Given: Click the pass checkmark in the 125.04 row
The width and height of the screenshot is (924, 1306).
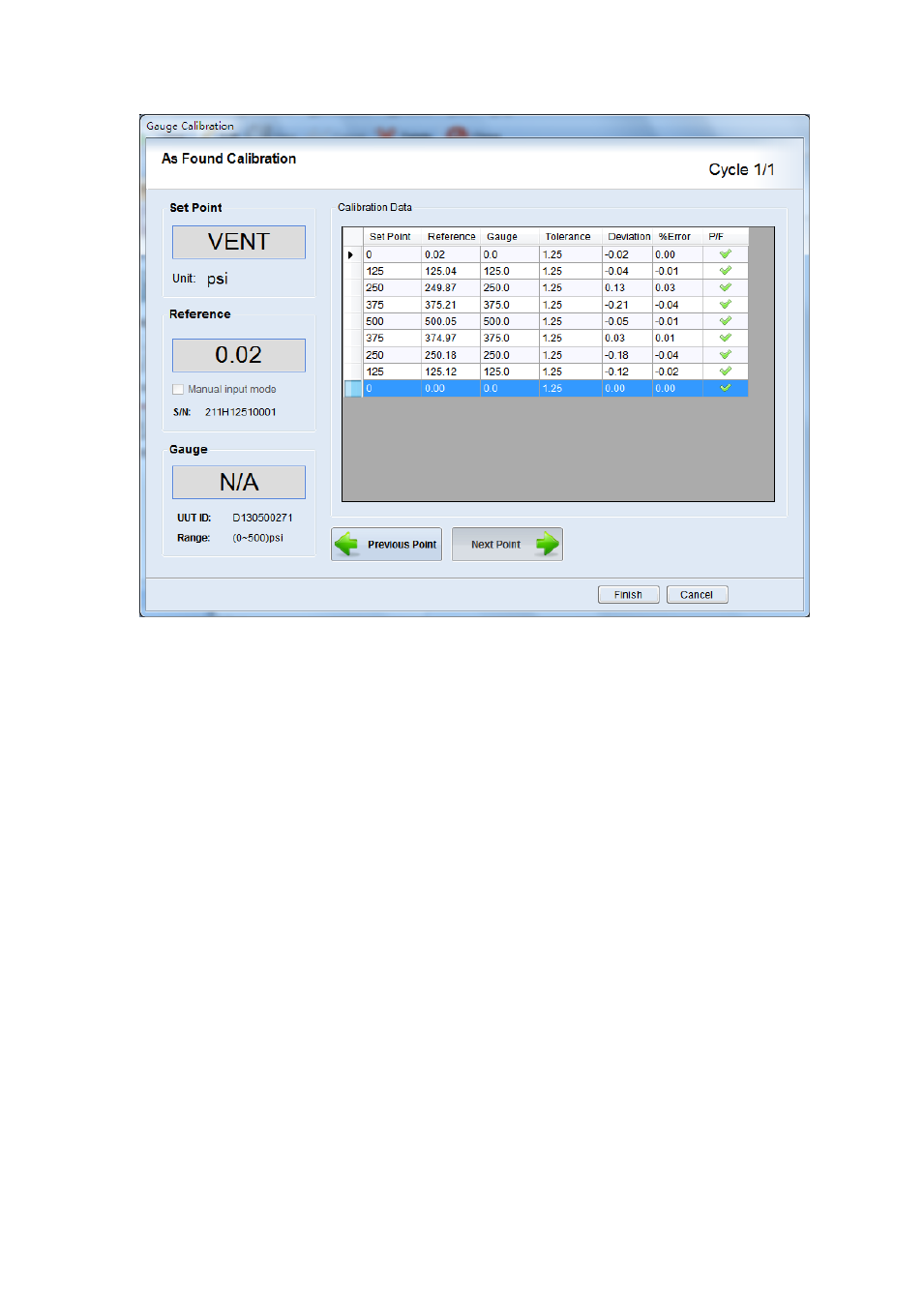Looking at the screenshot, I should 725,271.
